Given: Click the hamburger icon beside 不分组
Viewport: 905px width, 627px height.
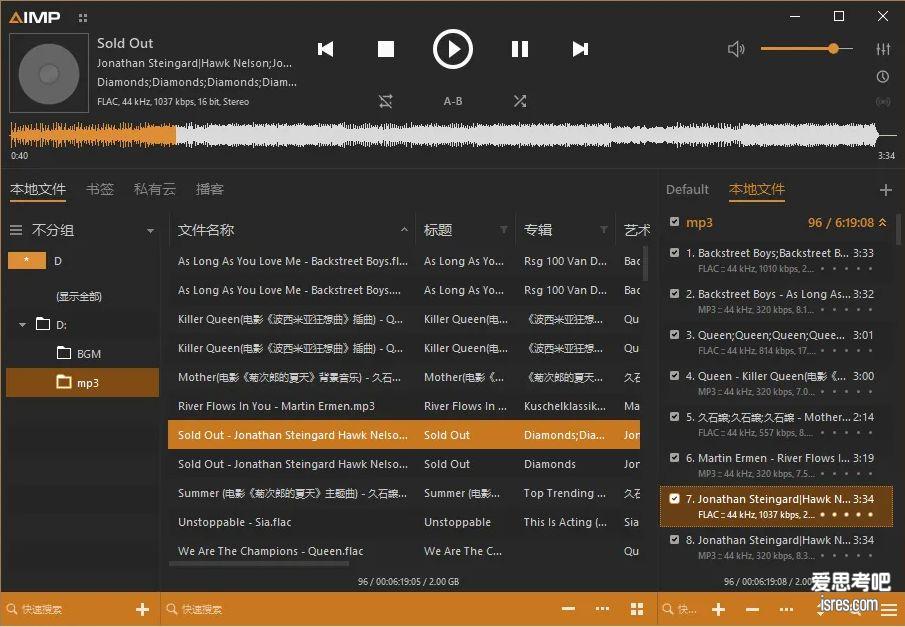Looking at the screenshot, I should coord(16,230).
